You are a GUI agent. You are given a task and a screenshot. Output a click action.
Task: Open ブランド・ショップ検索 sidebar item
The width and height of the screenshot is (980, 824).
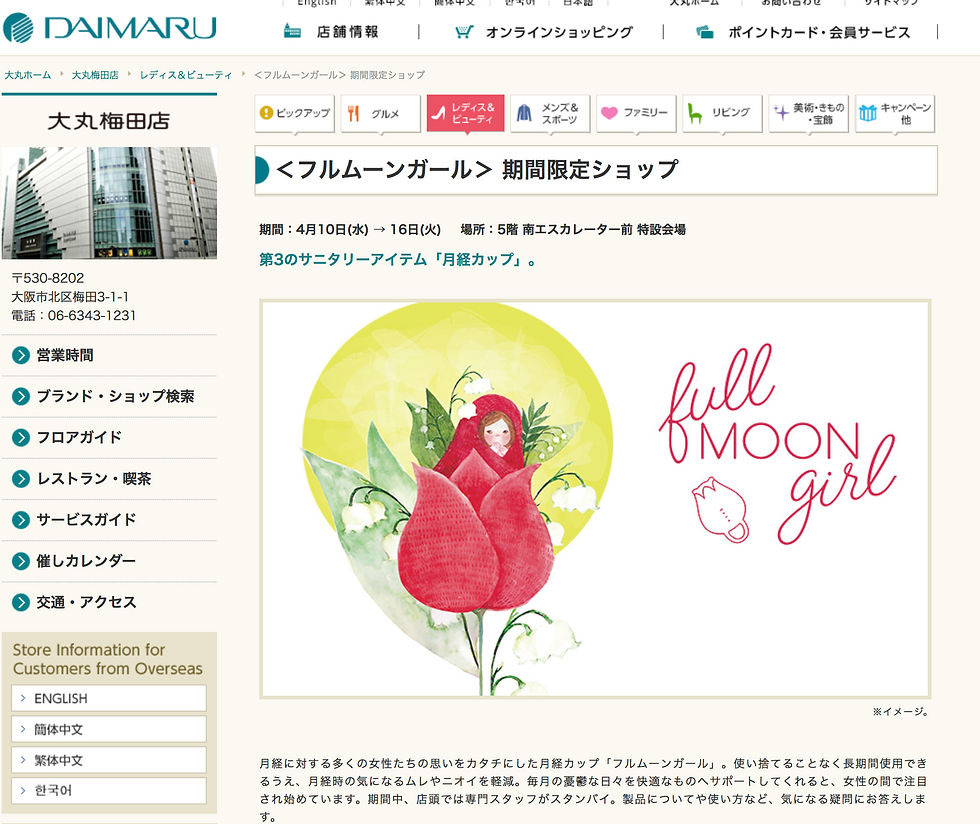click(109, 396)
